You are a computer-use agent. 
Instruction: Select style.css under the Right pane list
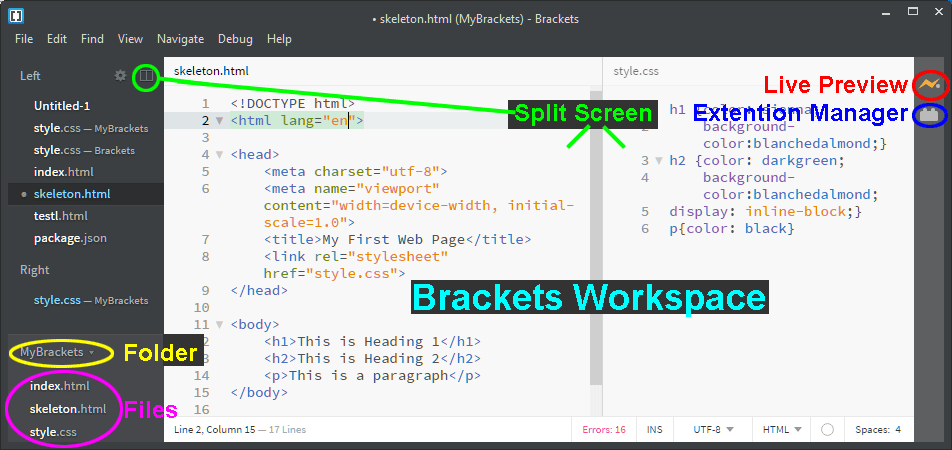(91, 300)
